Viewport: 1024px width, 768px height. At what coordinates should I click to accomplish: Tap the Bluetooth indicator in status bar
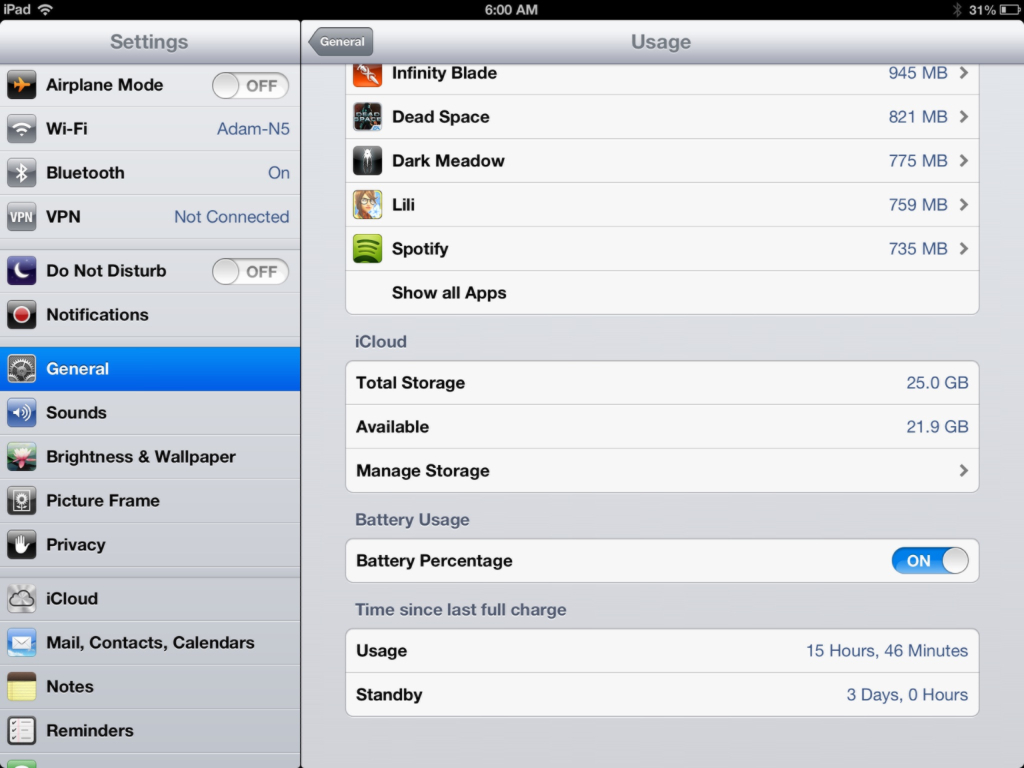[x=957, y=10]
